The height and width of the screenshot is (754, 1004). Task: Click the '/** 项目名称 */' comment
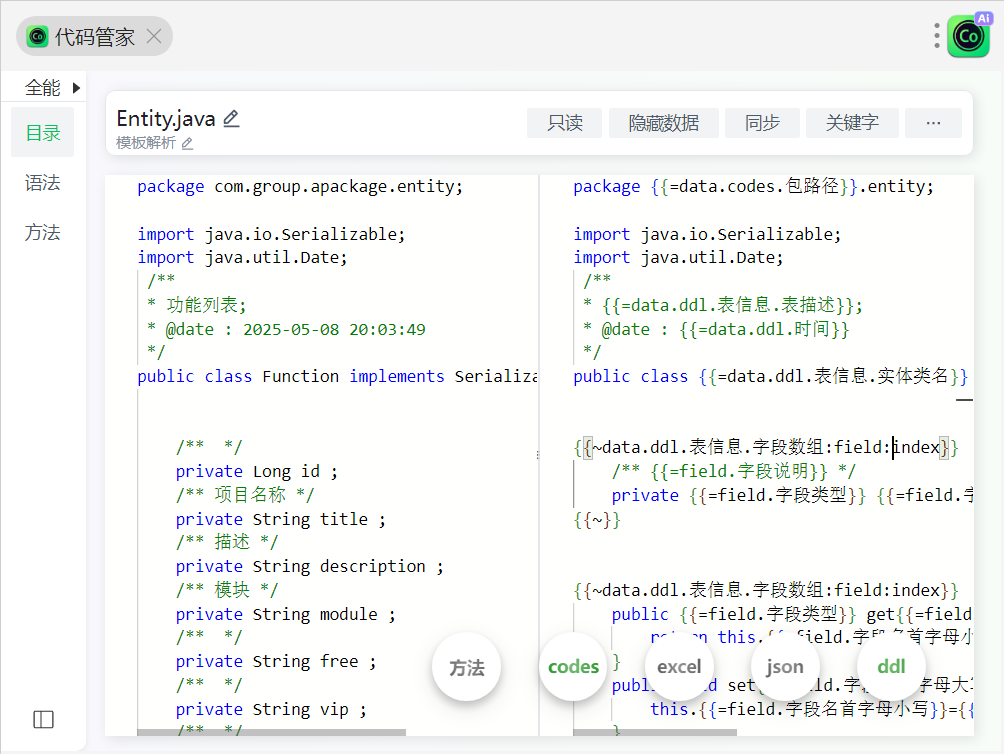coord(245,495)
